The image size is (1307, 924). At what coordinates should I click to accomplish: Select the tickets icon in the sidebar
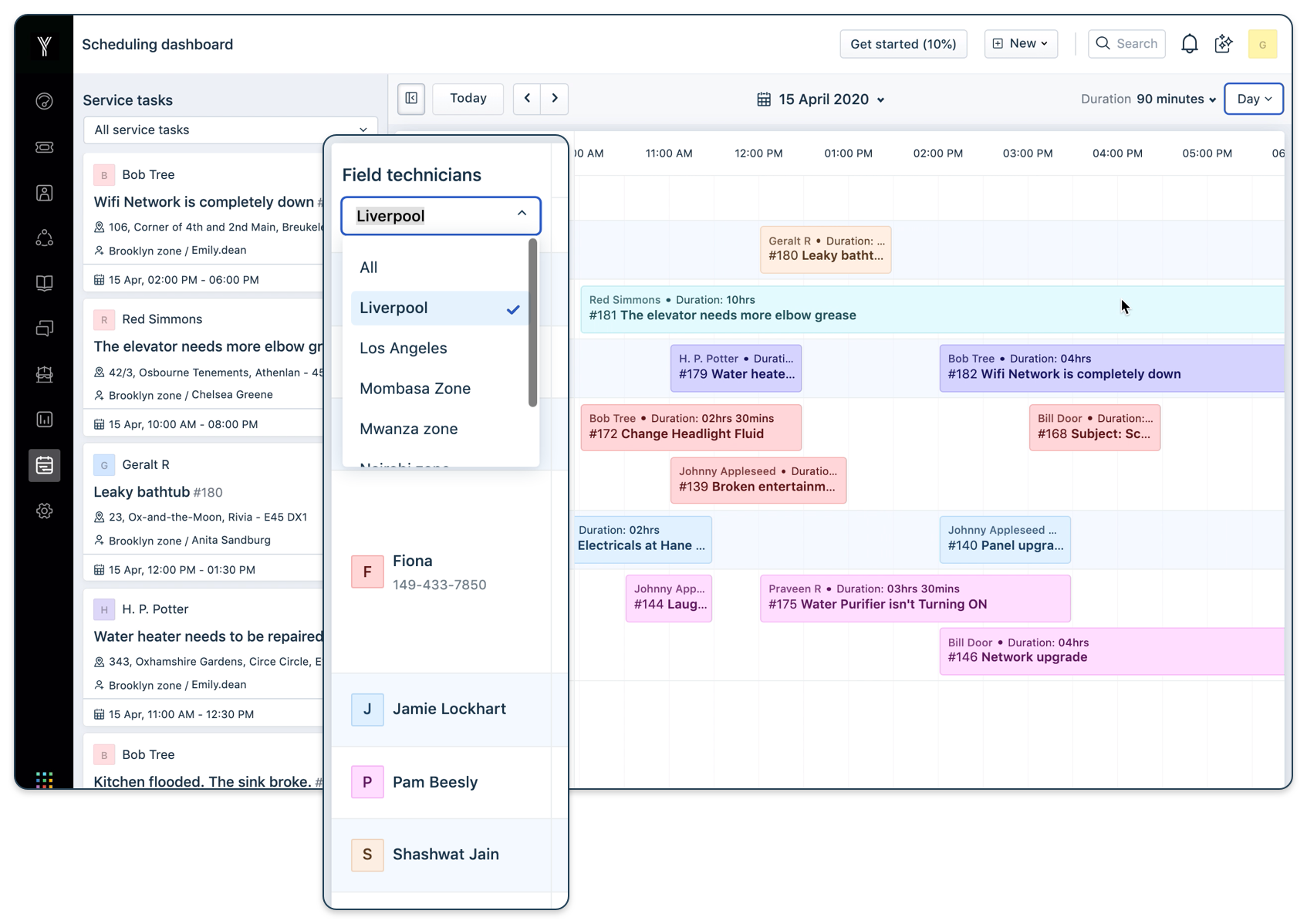pos(44,147)
